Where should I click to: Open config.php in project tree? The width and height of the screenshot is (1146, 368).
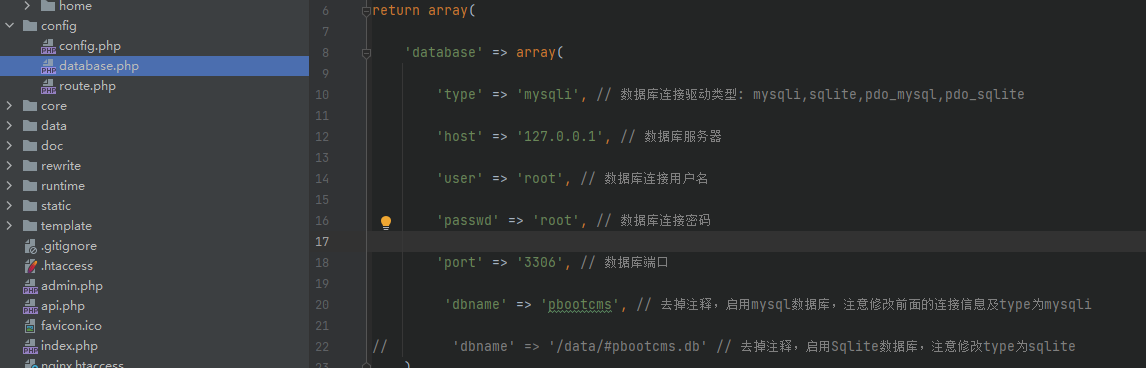(90, 46)
